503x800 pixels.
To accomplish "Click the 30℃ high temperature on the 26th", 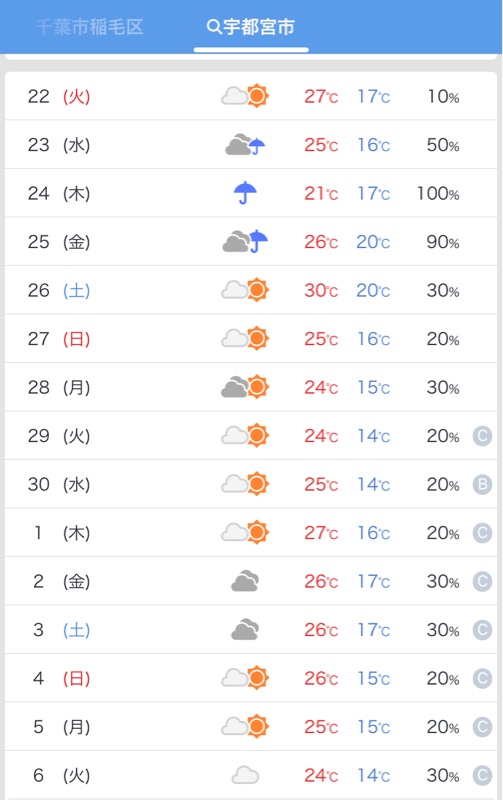I will click(x=321, y=290).
